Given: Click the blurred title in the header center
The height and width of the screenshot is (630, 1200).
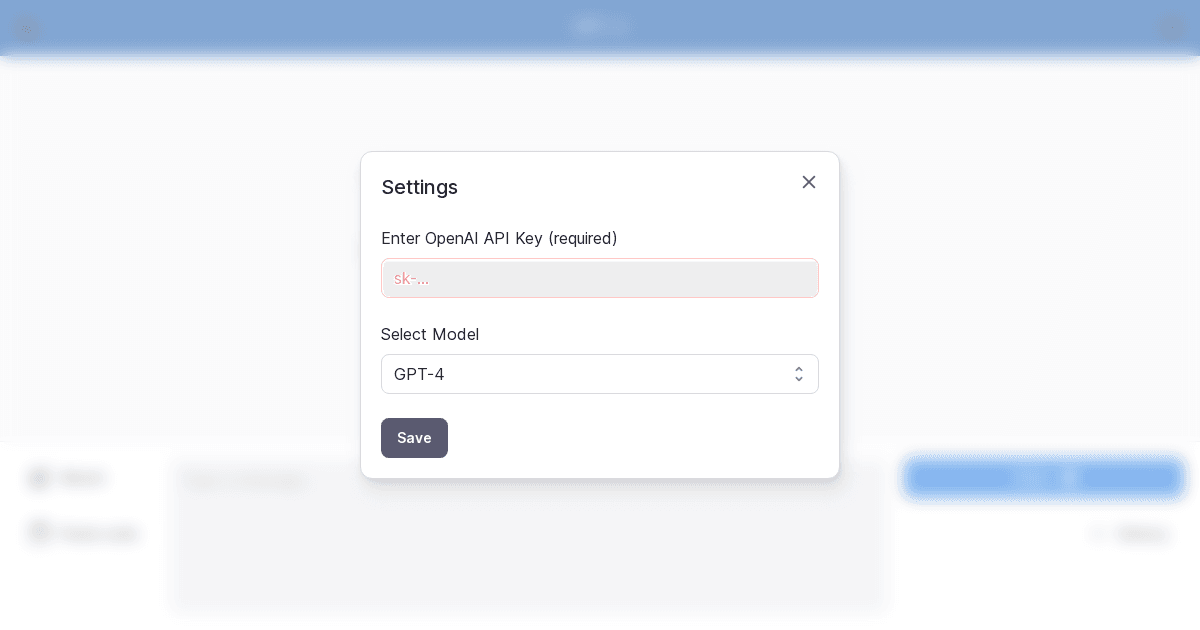Looking at the screenshot, I should pyautogui.click(x=600, y=27).
